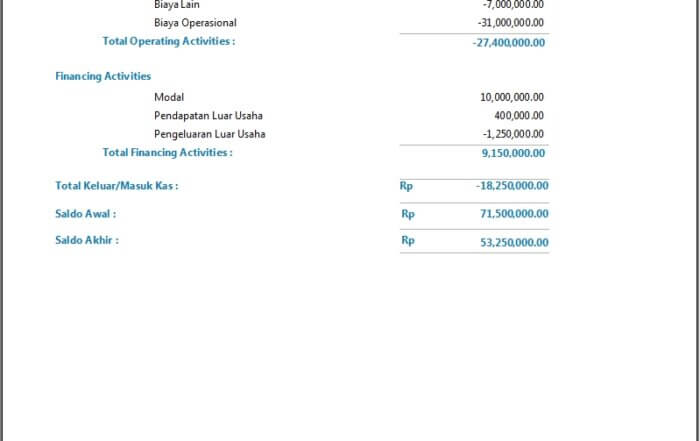Click the -31,000,000.00 Biaya Operasional amount

511,22
